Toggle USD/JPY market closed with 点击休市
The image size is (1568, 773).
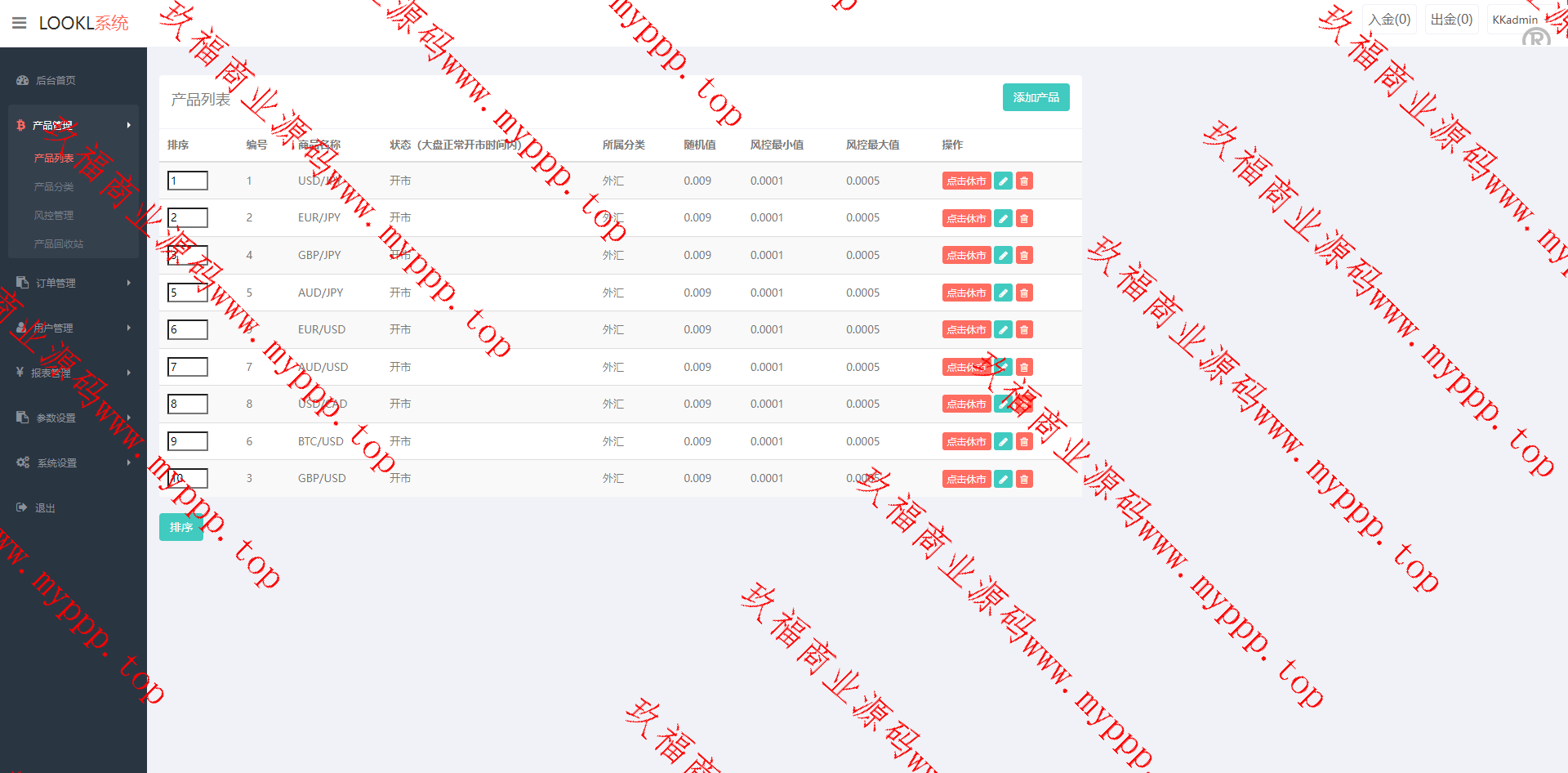coord(966,181)
